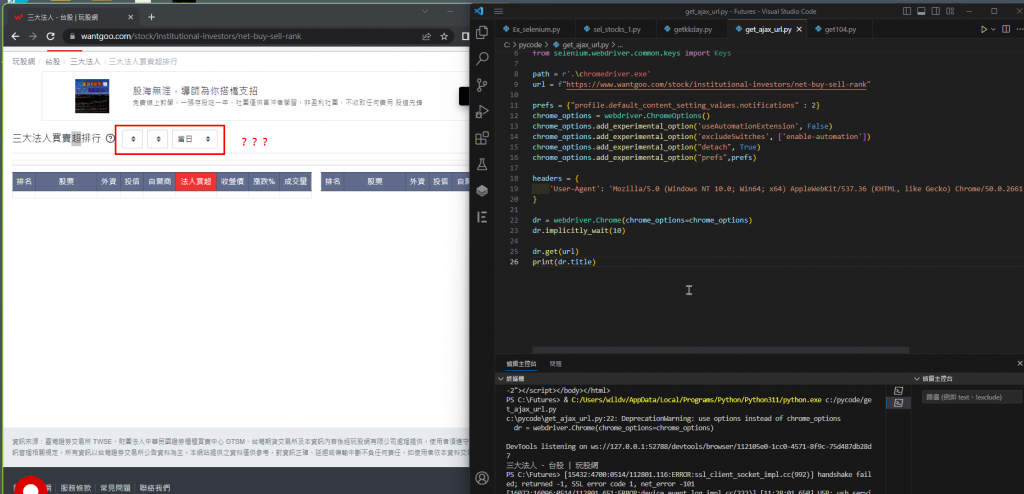Click 聯絡我們 footer link
The width and height of the screenshot is (1024, 494).
(x=155, y=487)
